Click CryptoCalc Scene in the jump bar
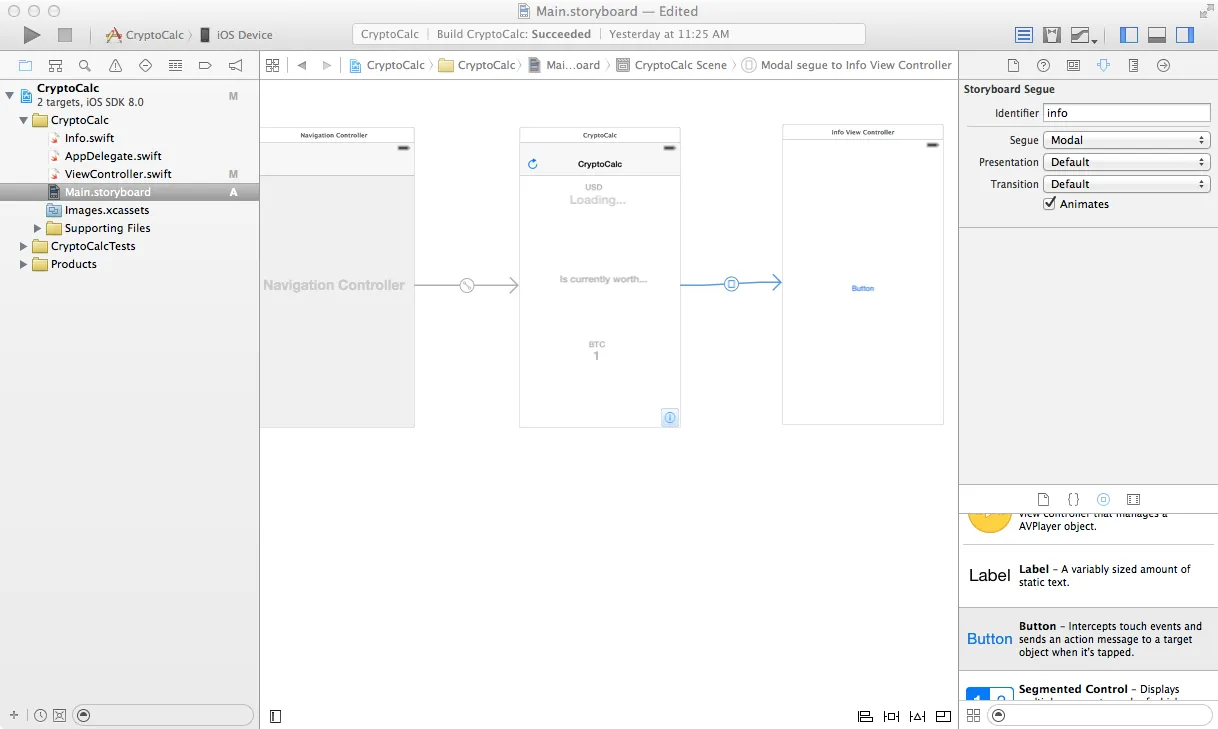 click(x=672, y=65)
